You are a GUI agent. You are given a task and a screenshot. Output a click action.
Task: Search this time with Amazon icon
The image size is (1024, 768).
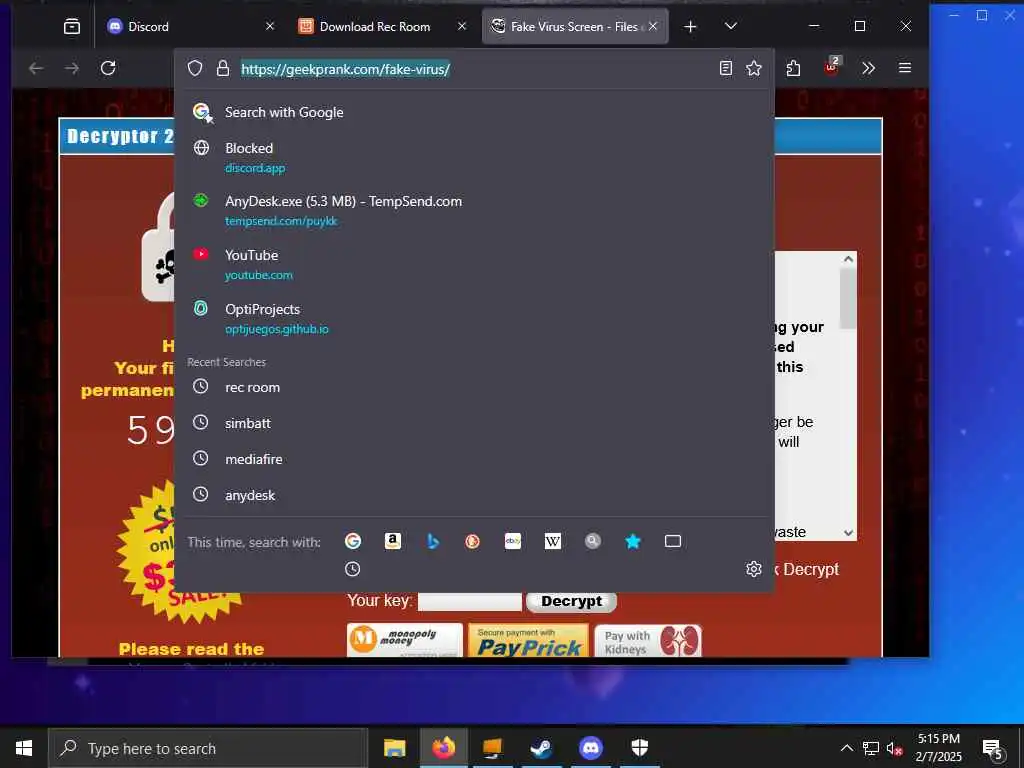click(392, 541)
